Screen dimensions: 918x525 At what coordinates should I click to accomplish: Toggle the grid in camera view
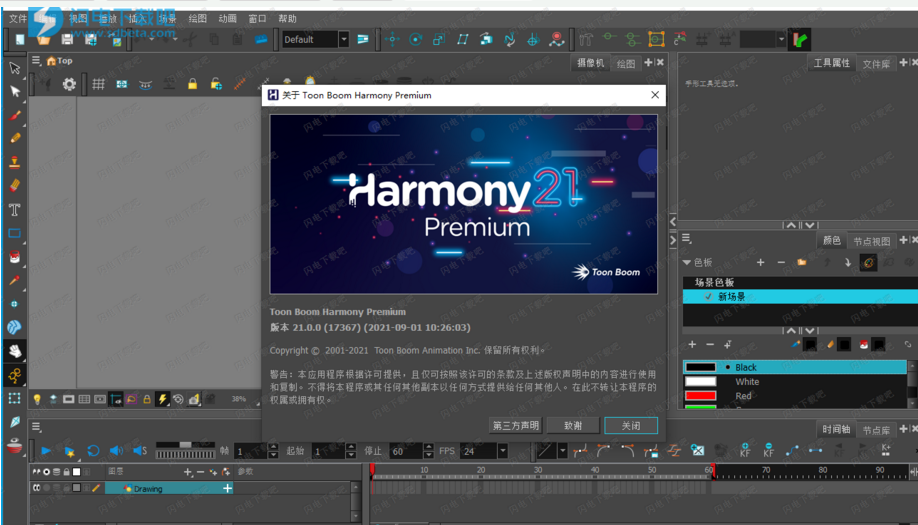pos(98,84)
